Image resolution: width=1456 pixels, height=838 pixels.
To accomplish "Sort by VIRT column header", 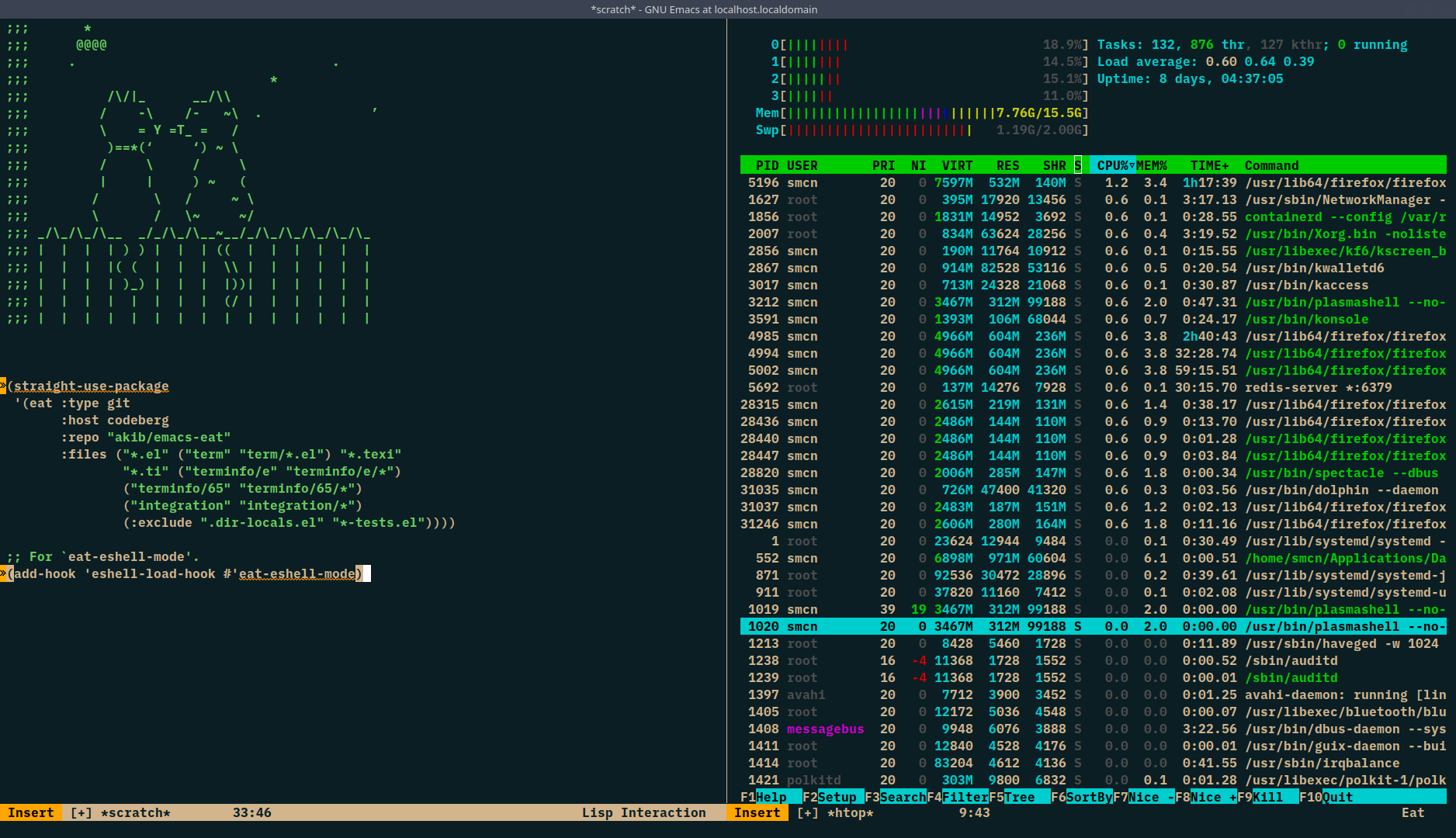I will click(x=957, y=165).
